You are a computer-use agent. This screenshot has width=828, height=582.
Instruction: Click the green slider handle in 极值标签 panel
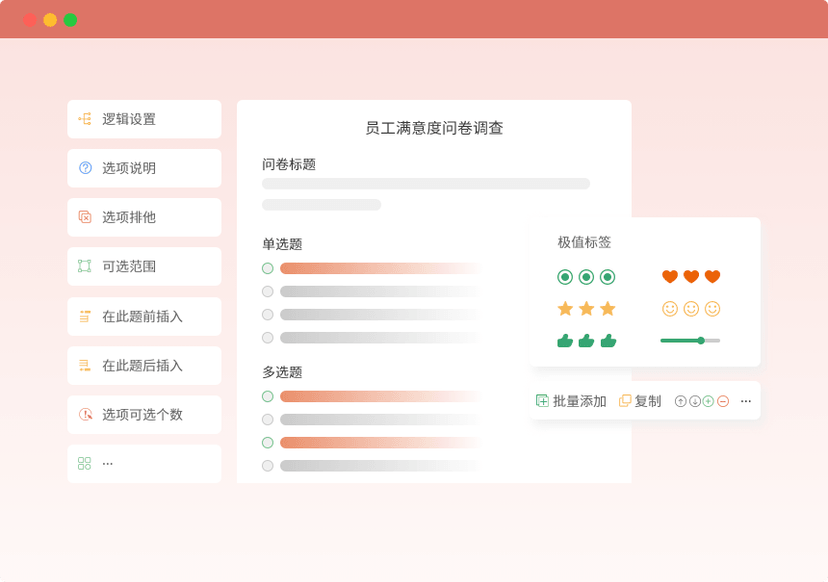point(701,341)
